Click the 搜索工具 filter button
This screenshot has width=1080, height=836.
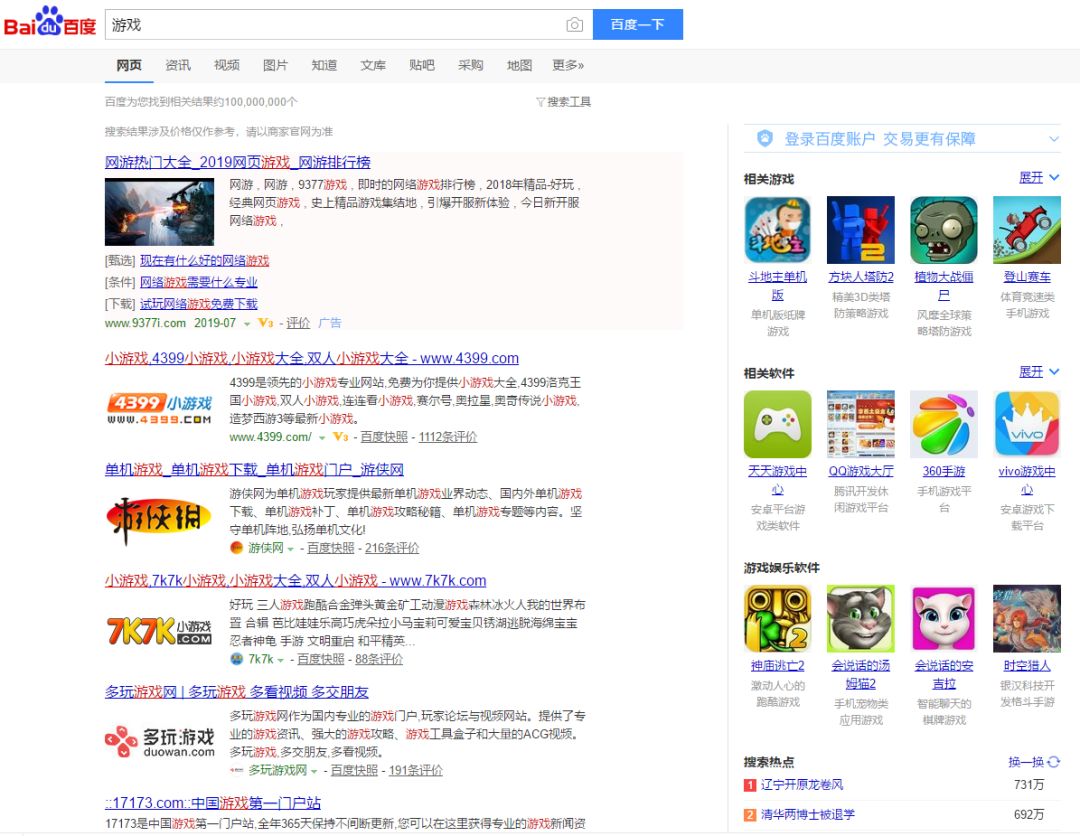[x=563, y=102]
